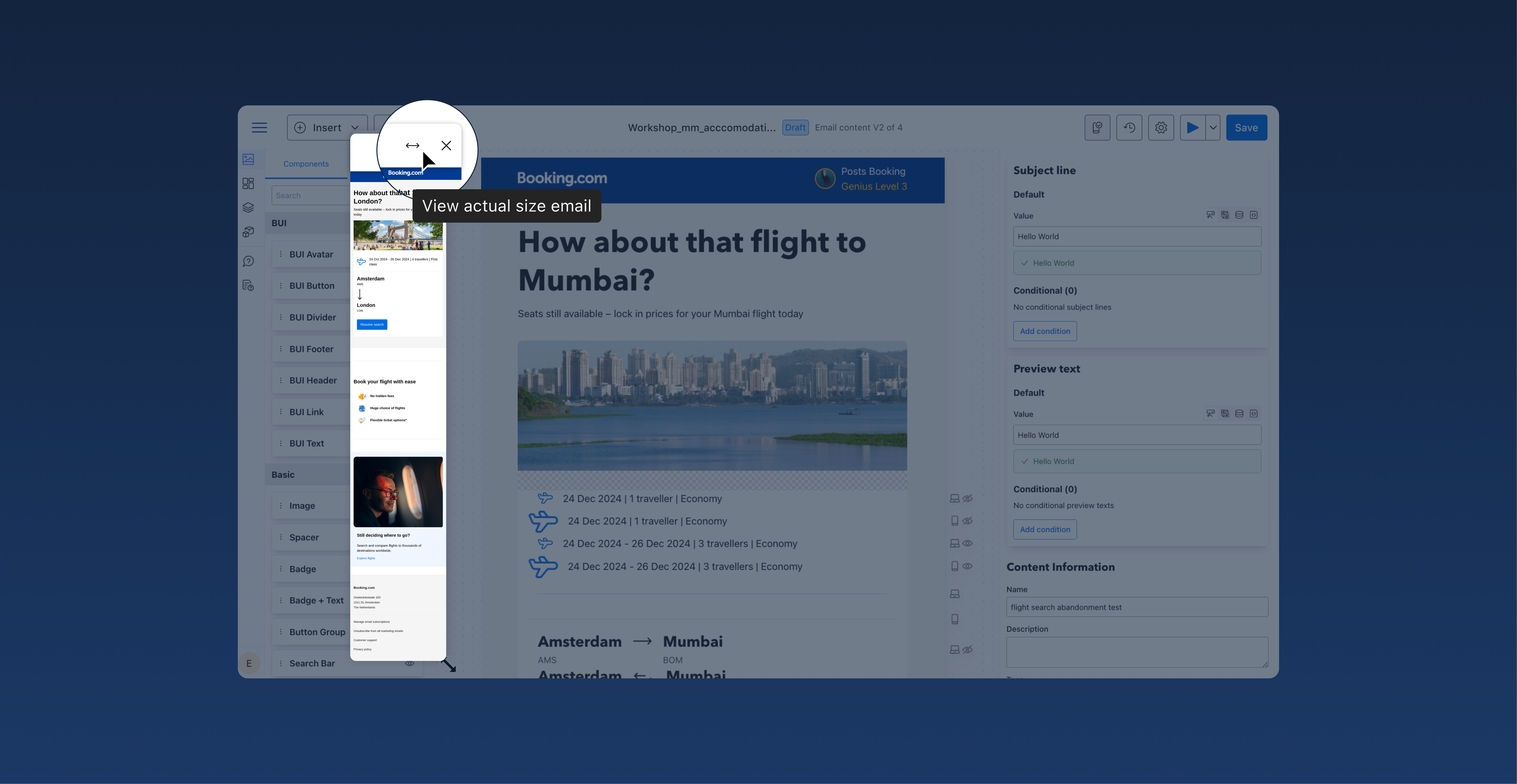Screen dimensions: 1517x784
Task: Open the document history sidebar icon
Action: tap(248, 286)
